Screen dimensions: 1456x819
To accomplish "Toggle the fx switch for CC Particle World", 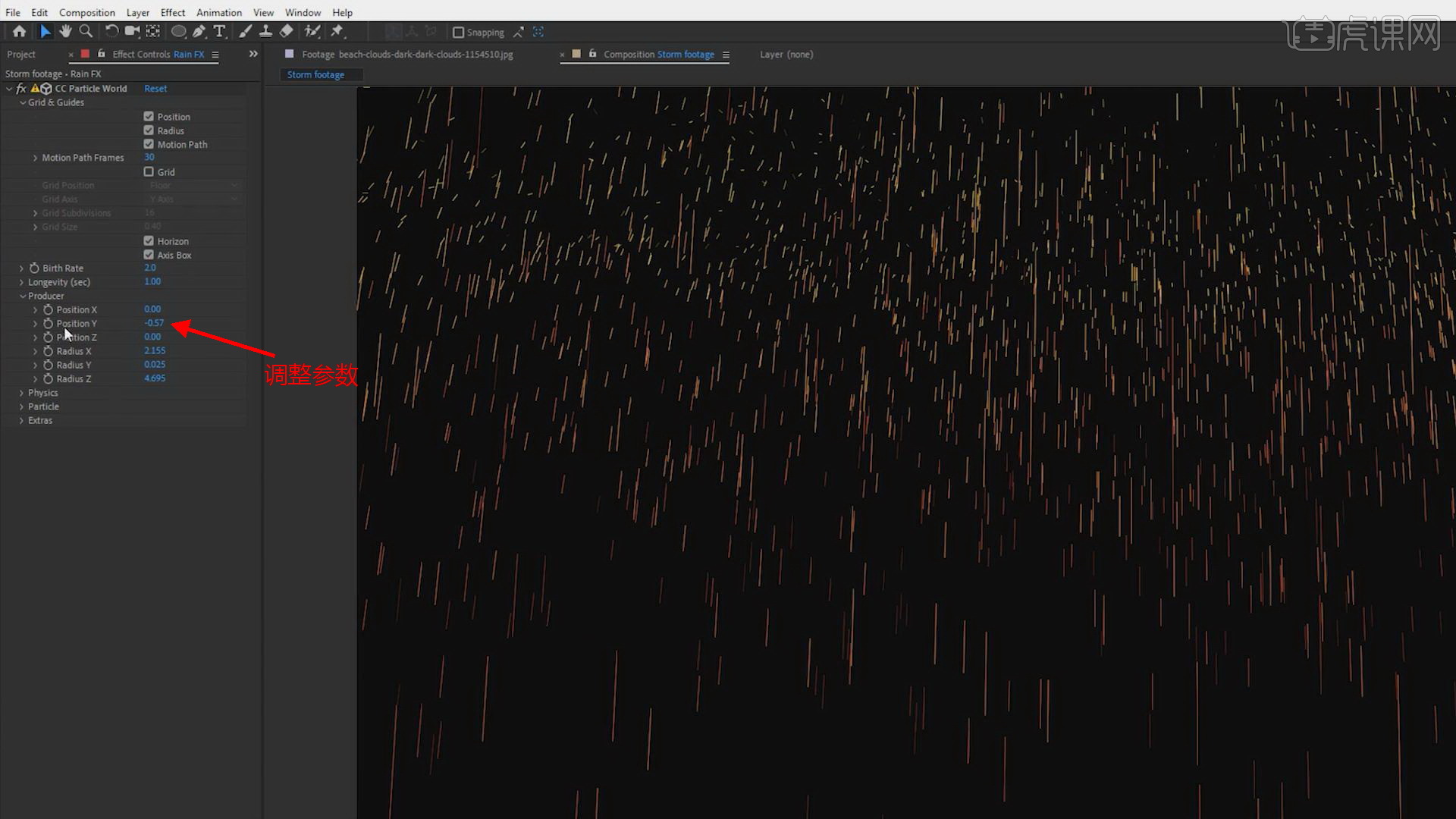I will click(x=21, y=89).
